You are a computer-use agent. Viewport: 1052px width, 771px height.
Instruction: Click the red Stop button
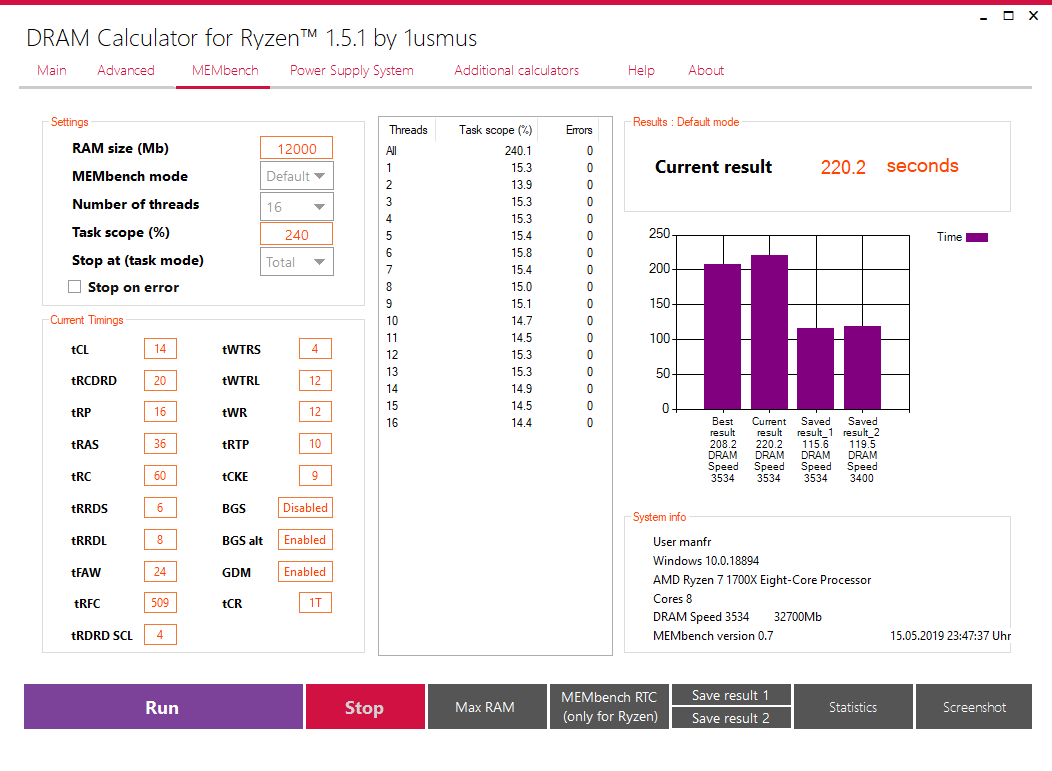pos(365,707)
